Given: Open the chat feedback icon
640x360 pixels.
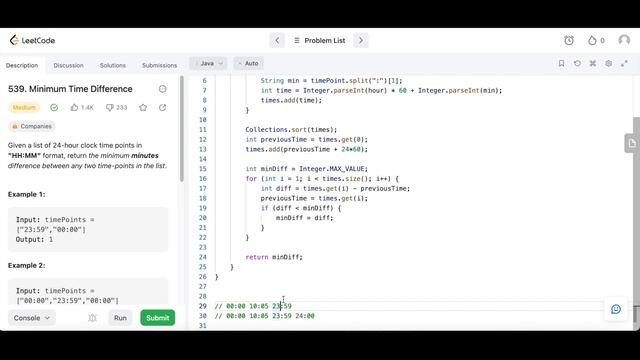Looking at the screenshot, I should (616, 309).
